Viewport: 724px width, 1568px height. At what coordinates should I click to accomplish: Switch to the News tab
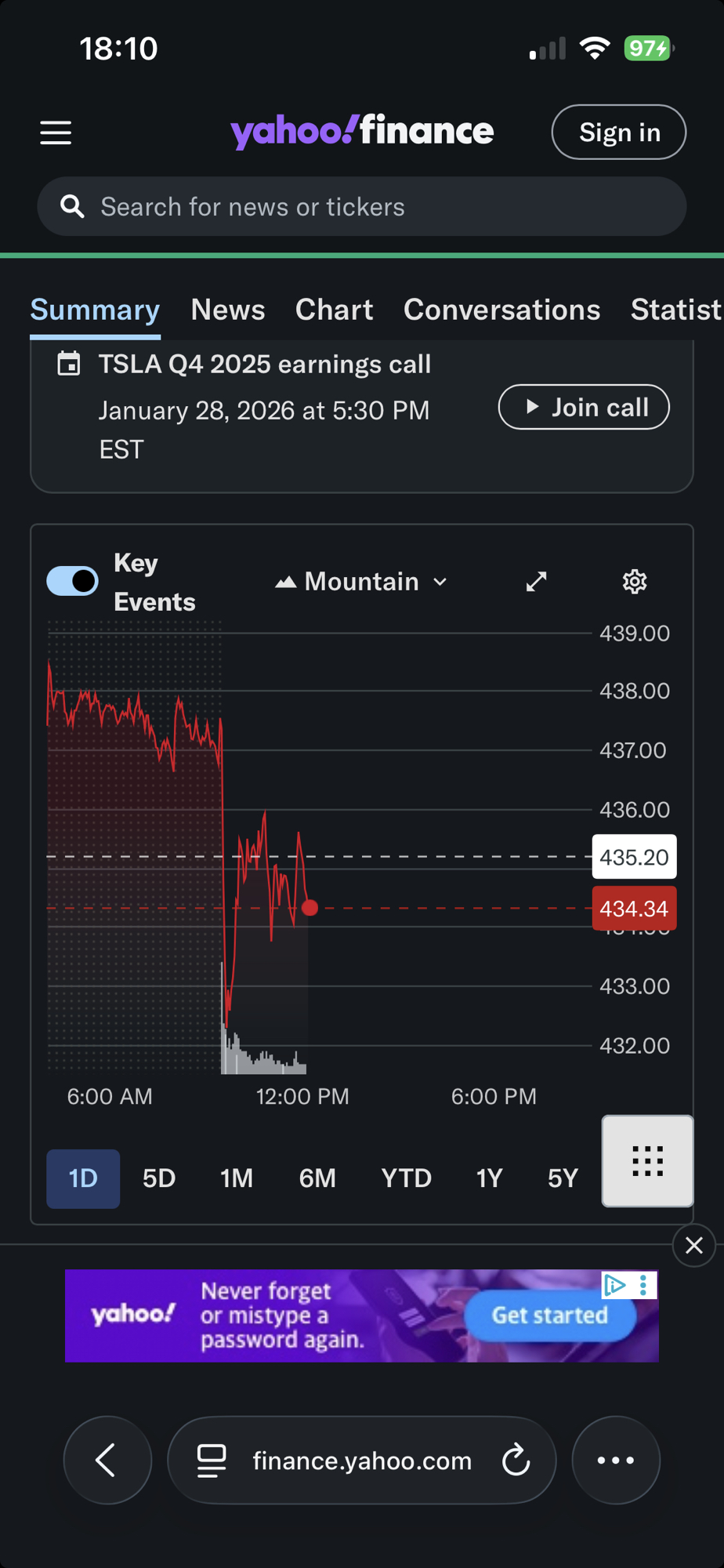pyautogui.click(x=228, y=310)
